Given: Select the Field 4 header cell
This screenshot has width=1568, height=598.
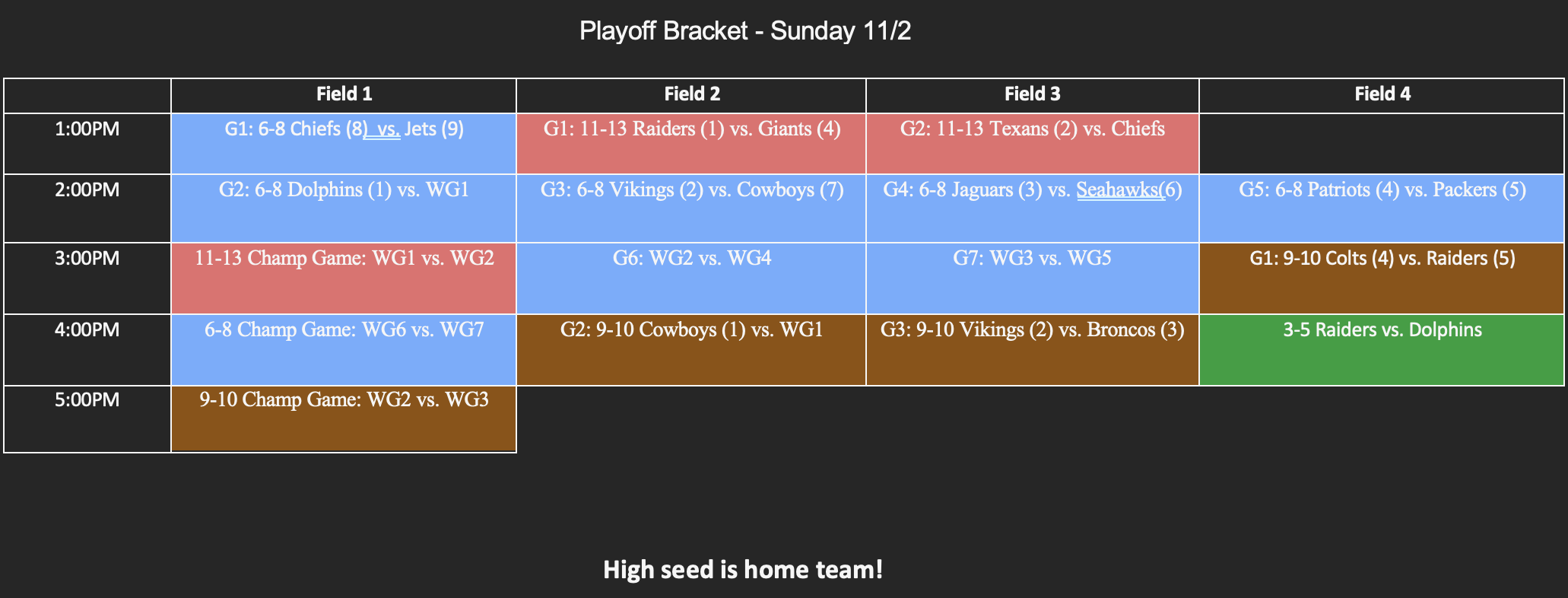Looking at the screenshot, I should click(1382, 94).
